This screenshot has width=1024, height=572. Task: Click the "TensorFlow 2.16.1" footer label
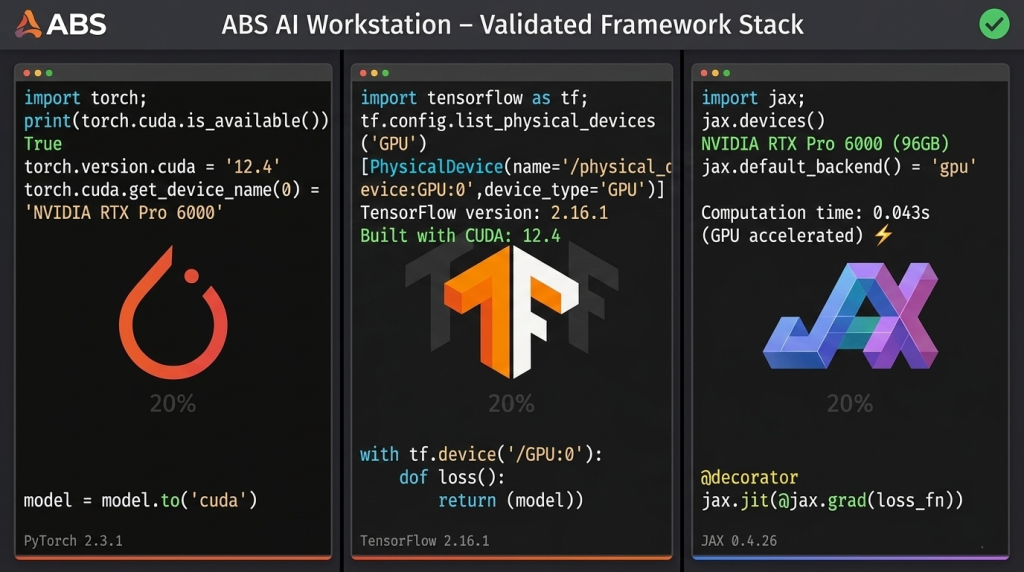(424, 541)
